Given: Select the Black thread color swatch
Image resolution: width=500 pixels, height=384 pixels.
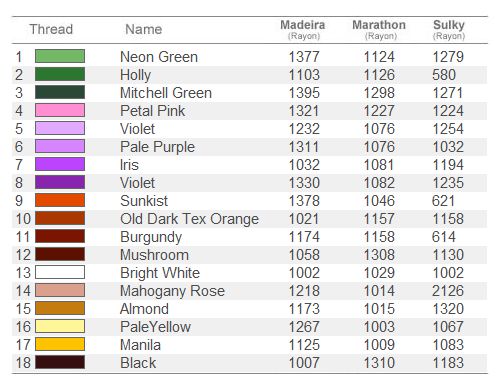Looking at the screenshot, I should click(60, 362).
